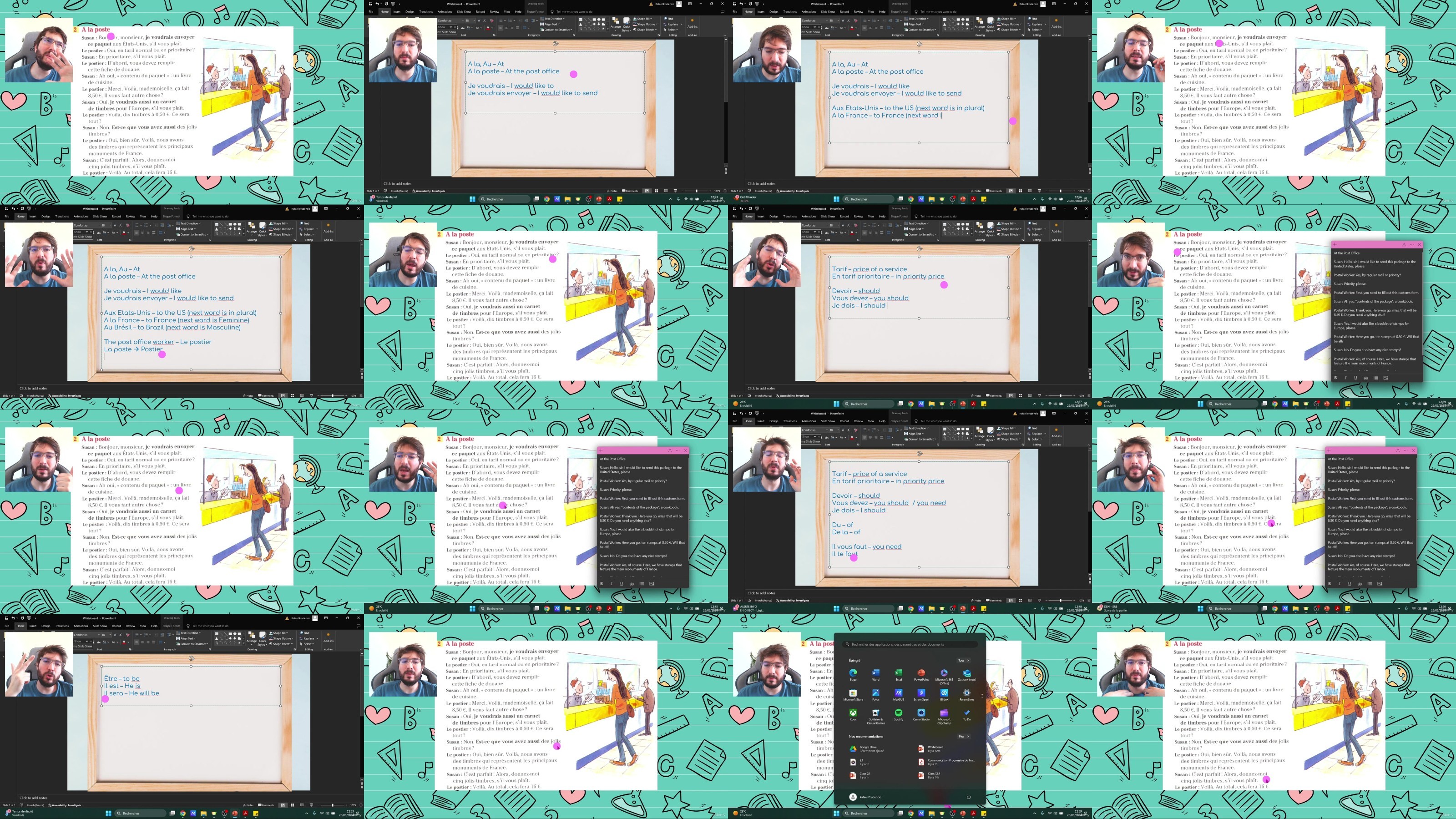Open Shape Format tab above 'Être – to be' slide

171,626
